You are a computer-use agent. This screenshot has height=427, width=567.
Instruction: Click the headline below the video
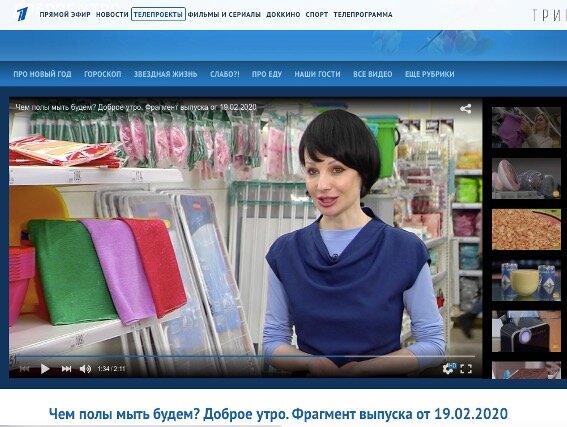coord(278,414)
